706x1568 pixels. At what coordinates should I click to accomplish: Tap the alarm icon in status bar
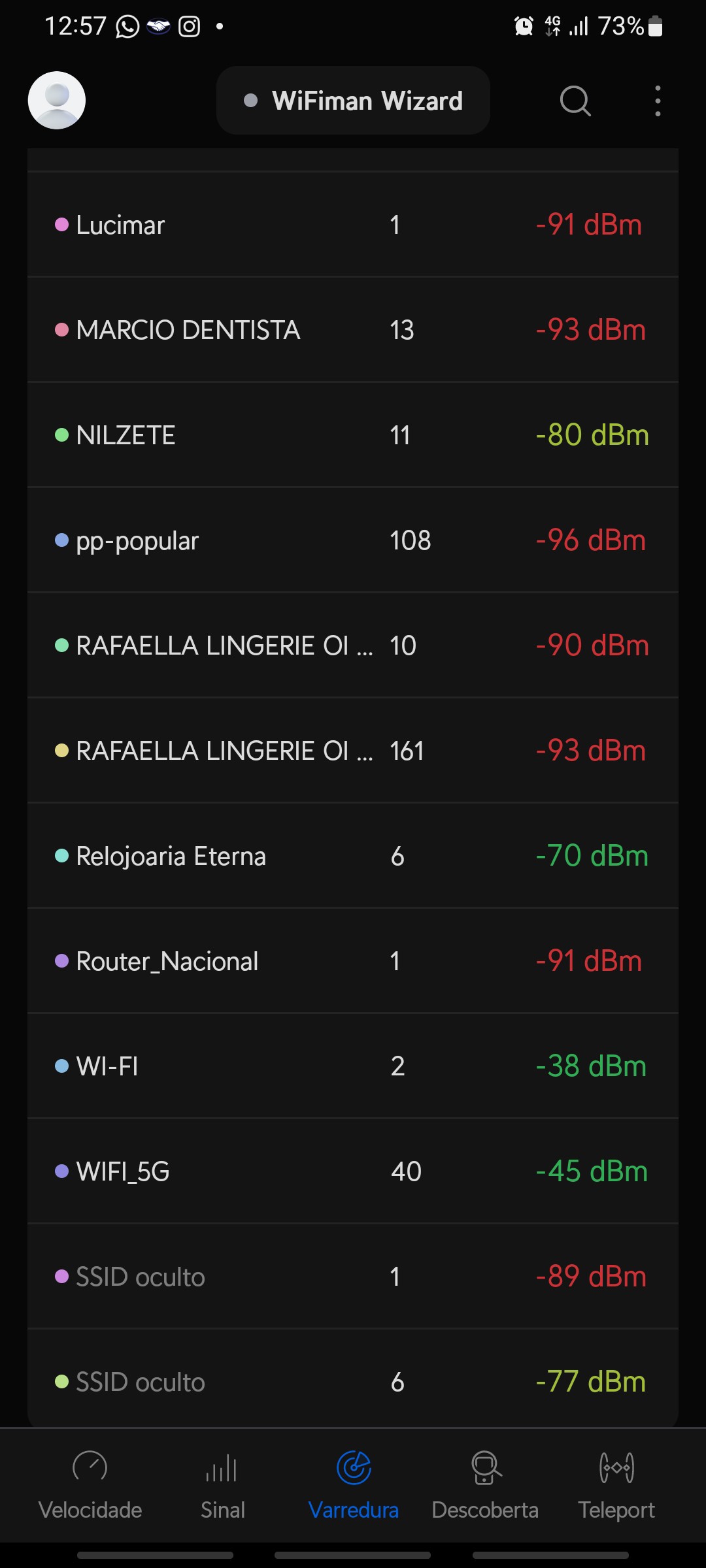tap(524, 26)
